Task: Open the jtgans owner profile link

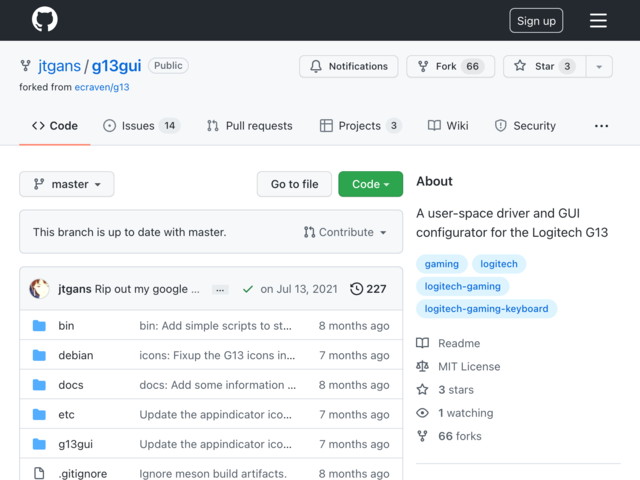Action: point(60,66)
